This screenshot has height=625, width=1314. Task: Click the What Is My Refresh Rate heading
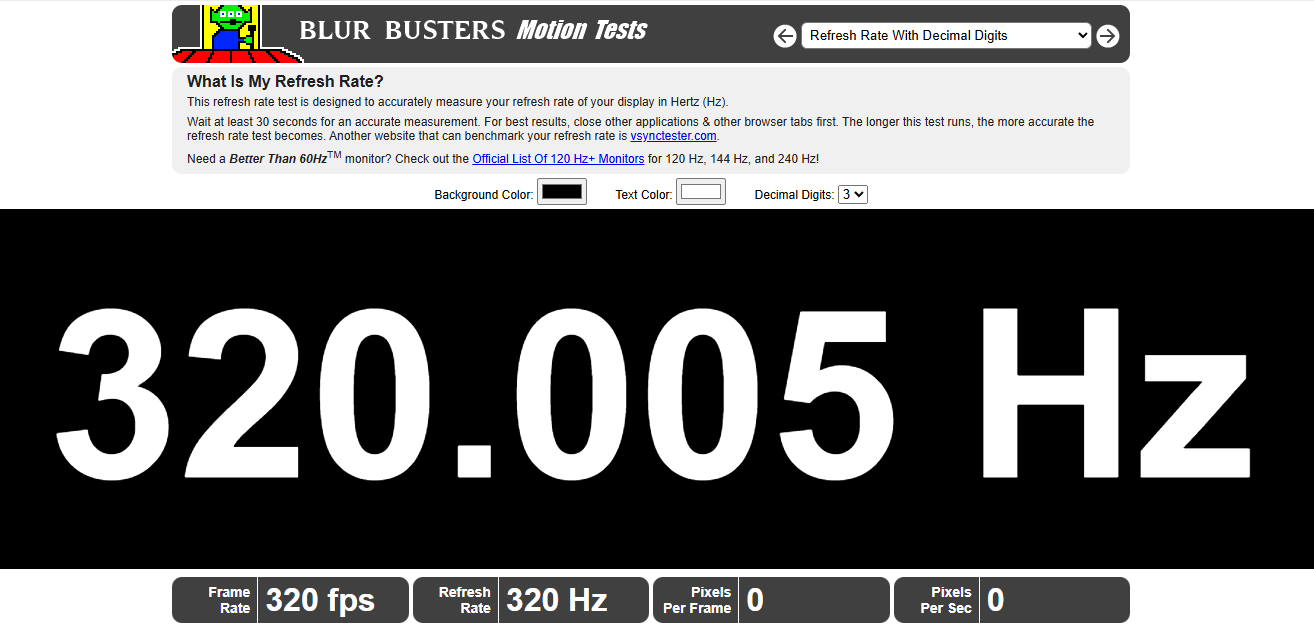coord(285,82)
